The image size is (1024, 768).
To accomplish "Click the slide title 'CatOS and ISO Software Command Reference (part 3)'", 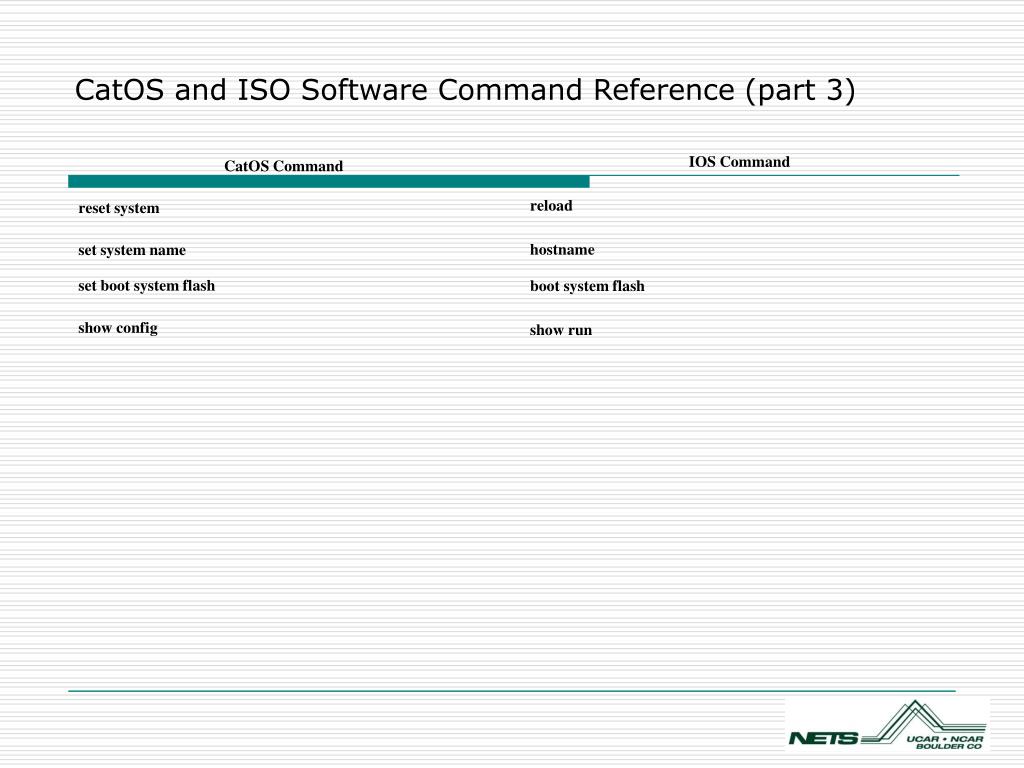I will point(465,90).
